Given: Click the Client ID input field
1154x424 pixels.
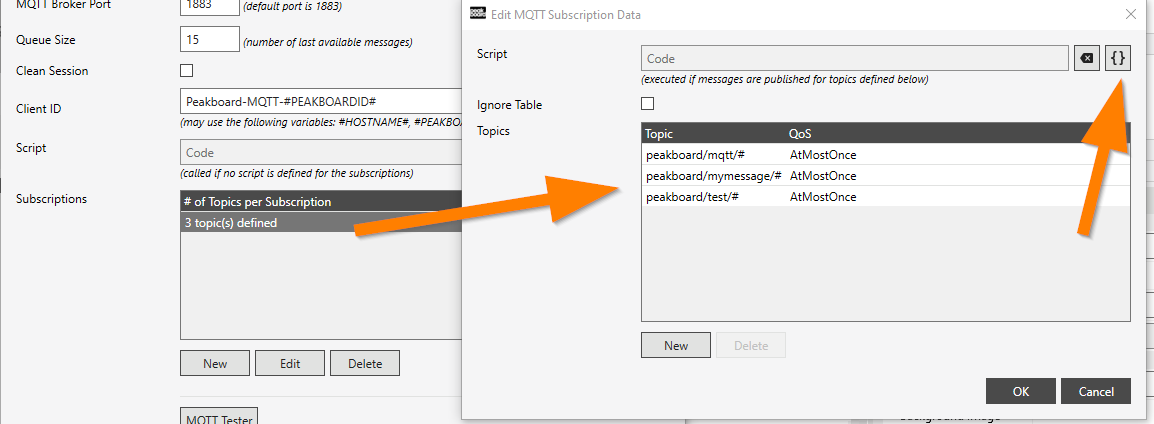Looking at the screenshot, I should tap(321, 101).
